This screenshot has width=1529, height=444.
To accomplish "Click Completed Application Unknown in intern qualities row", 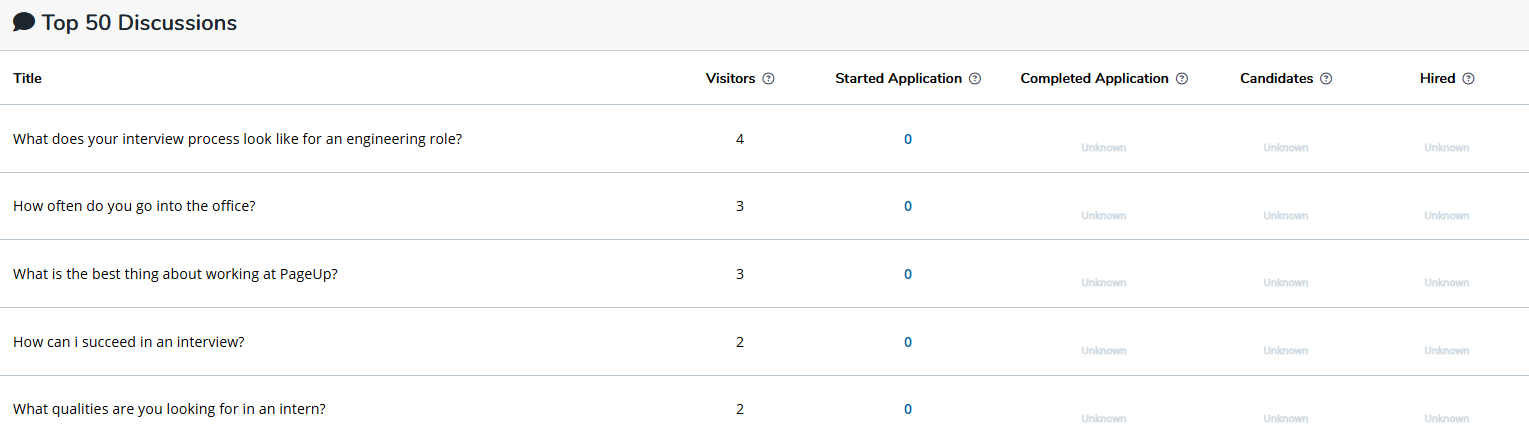I will (1104, 419).
